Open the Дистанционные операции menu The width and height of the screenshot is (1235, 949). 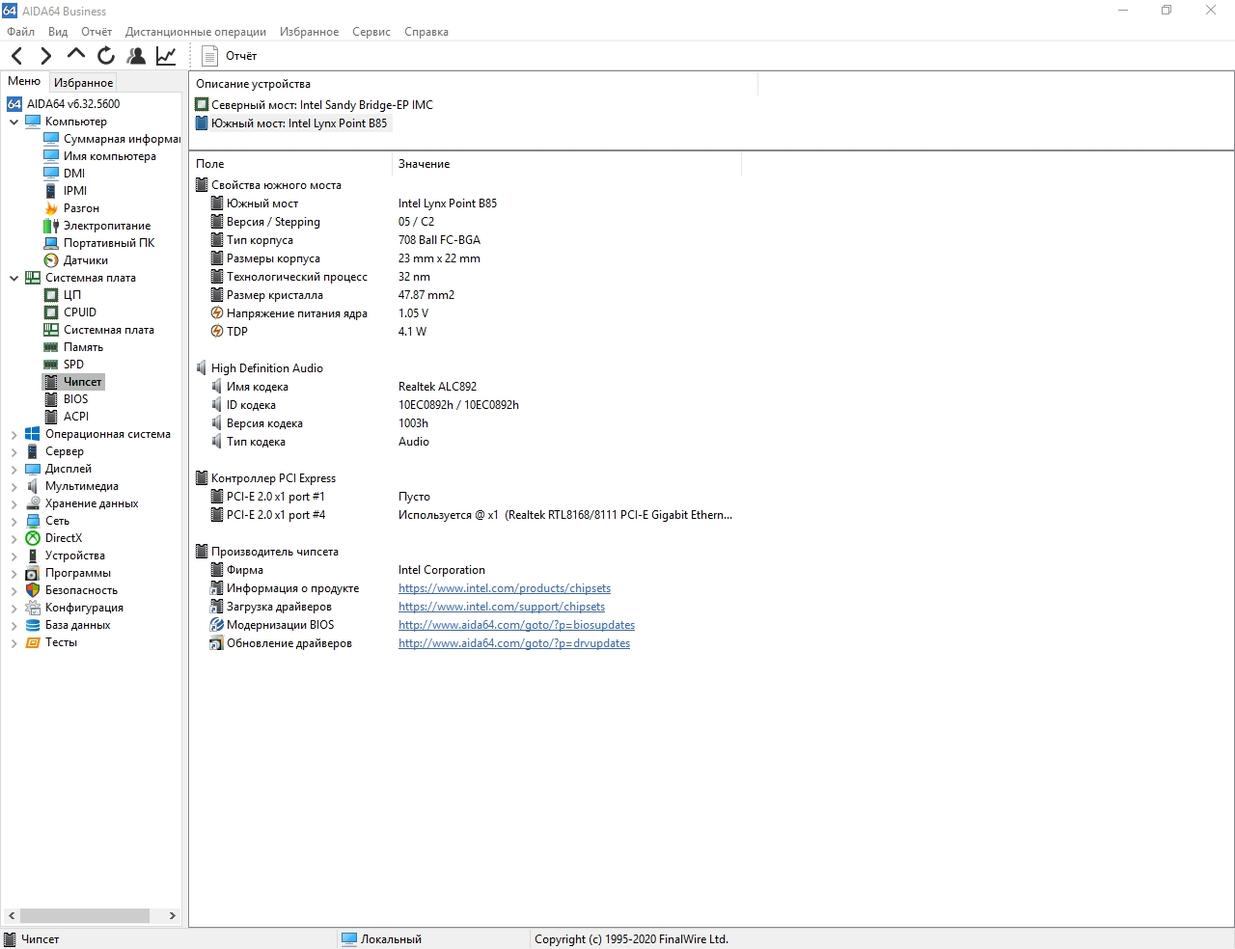pyautogui.click(x=196, y=32)
